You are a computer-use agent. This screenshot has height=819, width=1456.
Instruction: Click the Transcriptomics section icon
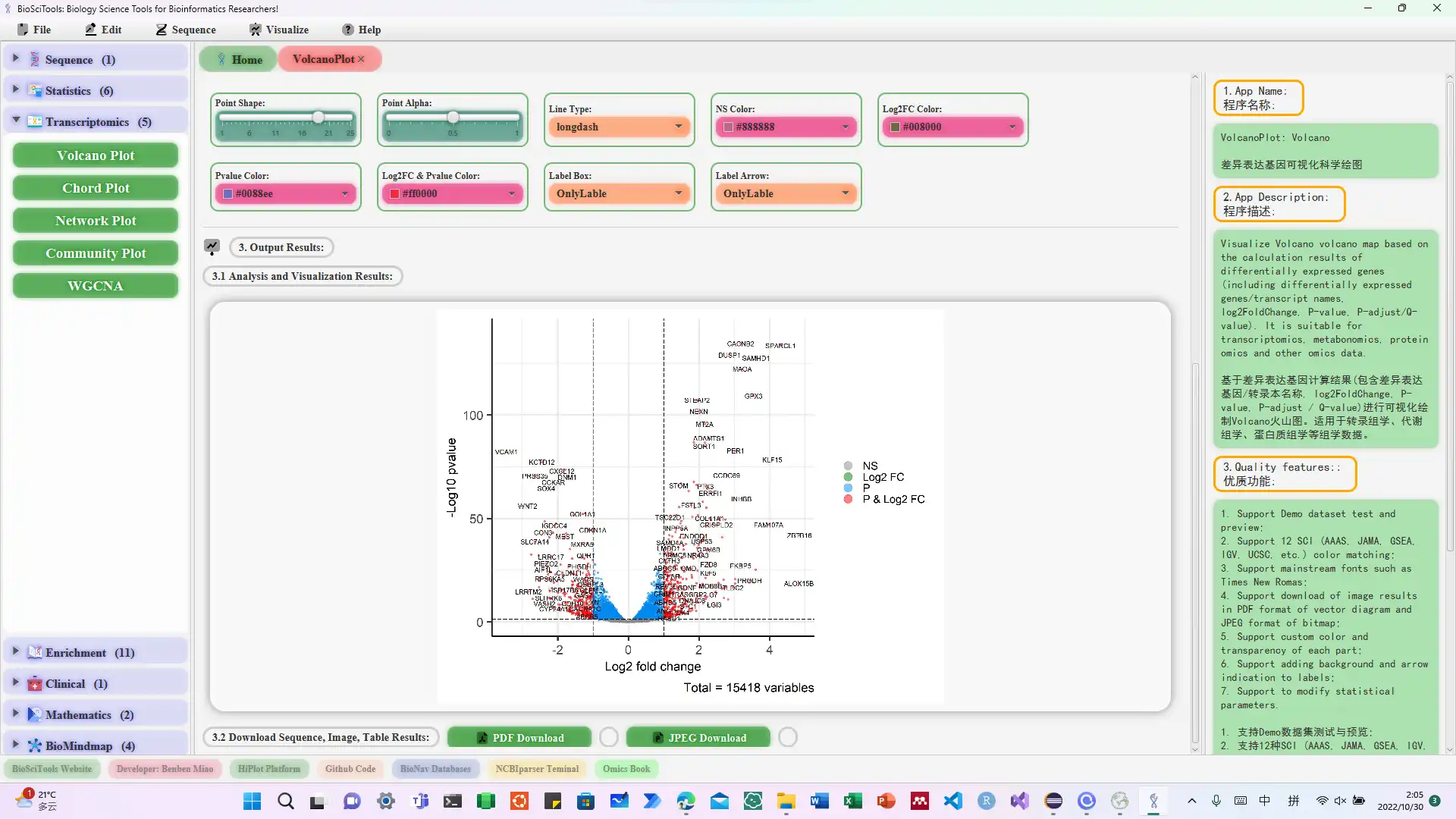click(x=35, y=121)
